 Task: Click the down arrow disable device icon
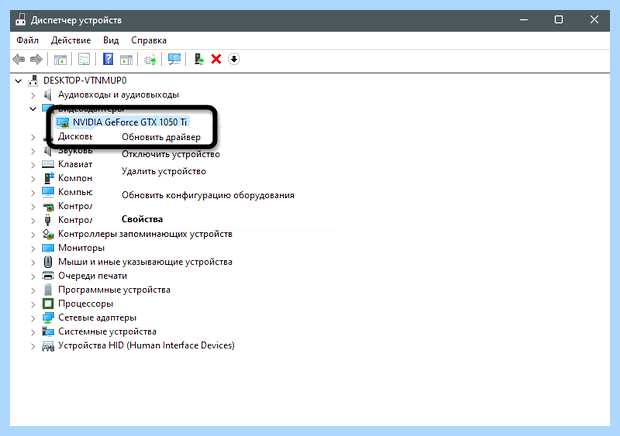[x=234, y=59]
